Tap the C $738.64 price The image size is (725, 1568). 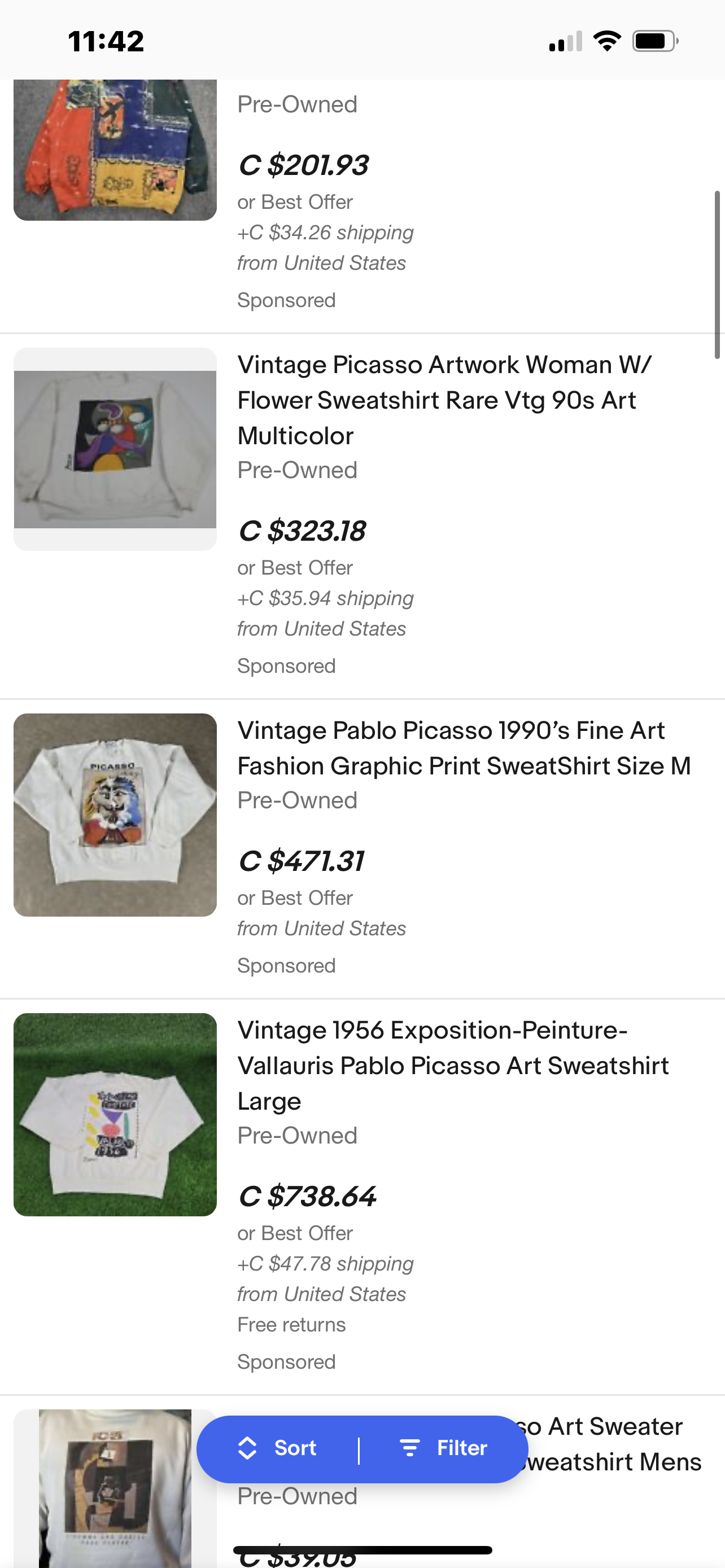pos(307,1196)
